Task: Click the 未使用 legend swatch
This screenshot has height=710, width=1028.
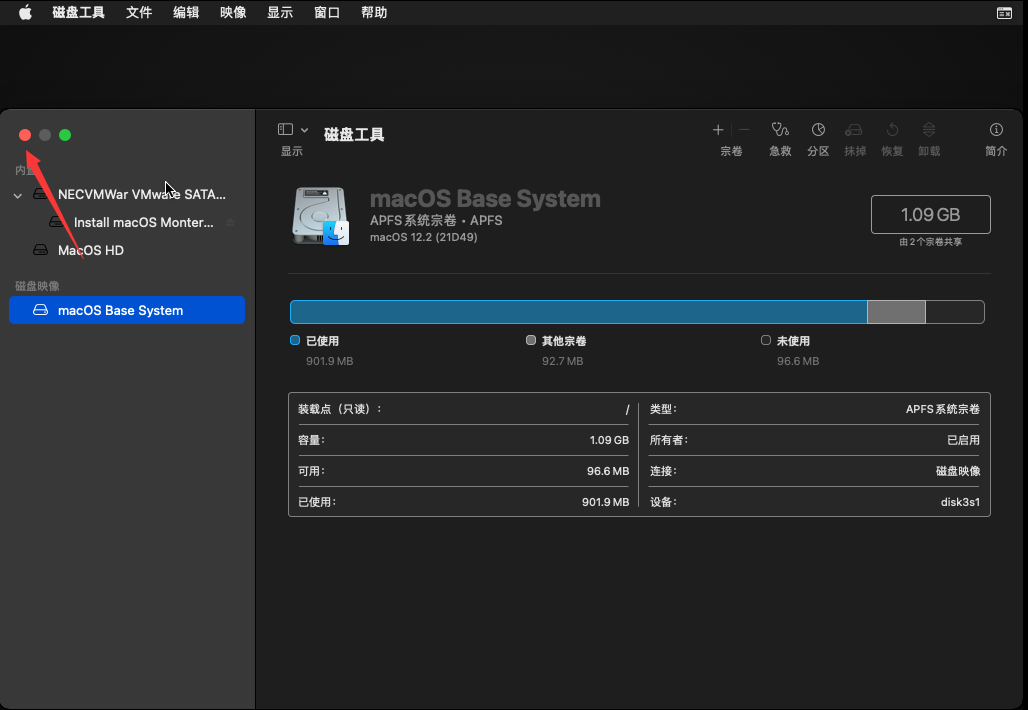Action: pos(766,340)
